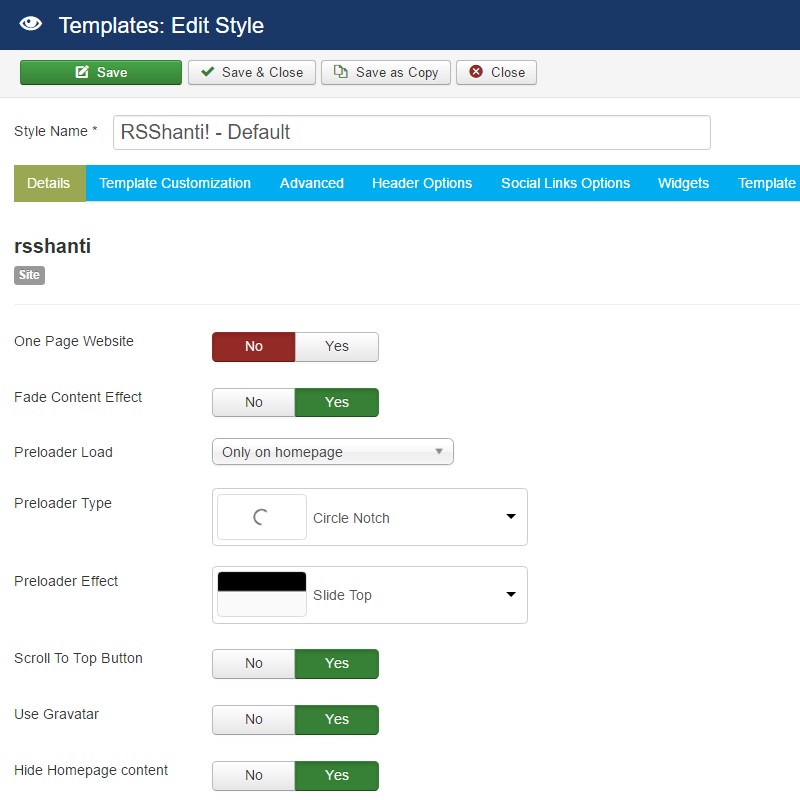Viewport: 800px width, 800px height.
Task: Click Save as Copy button
Action: (x=386, y=72)
